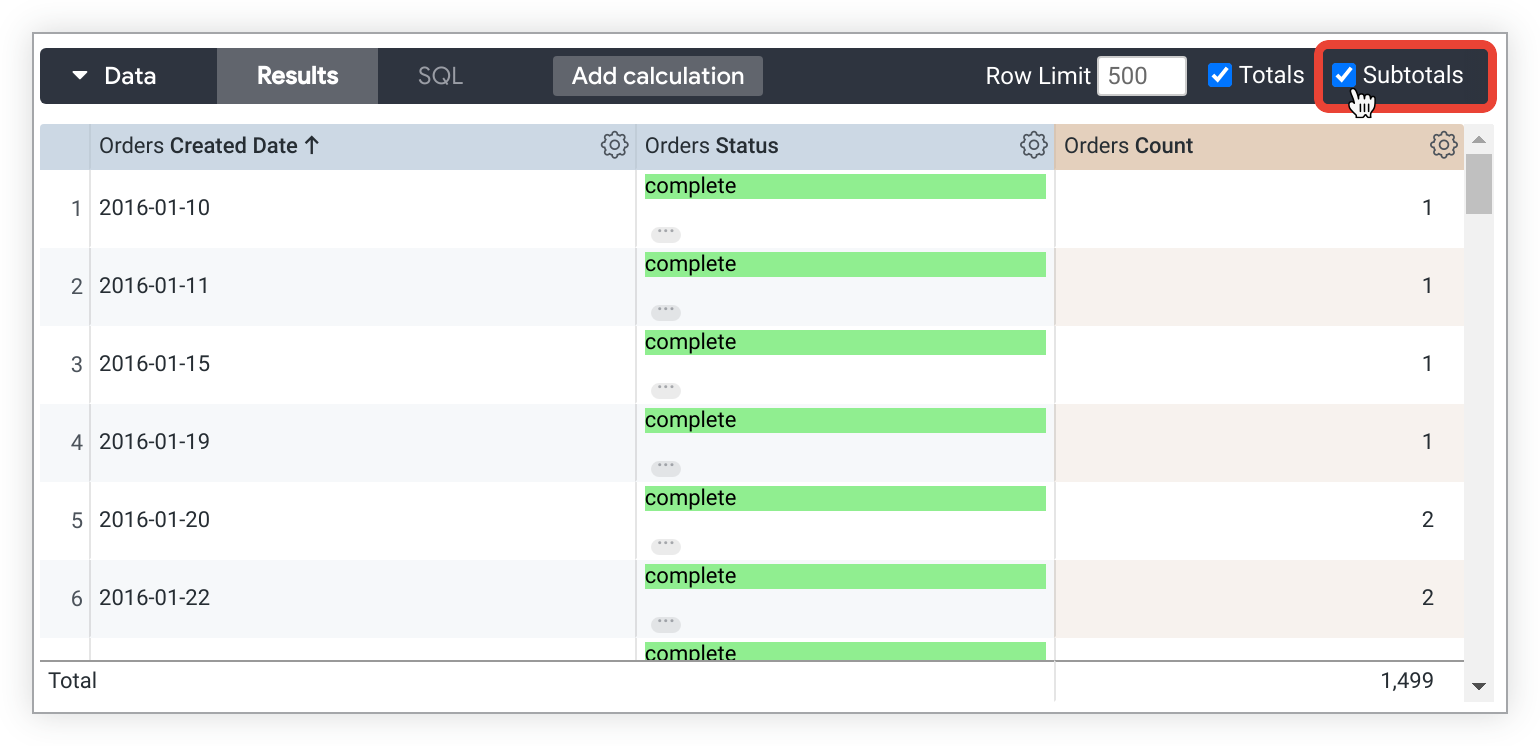The width and height of the screenshot is (1540, 746).
Task: Click the ellipsis under the 2016-01-15 status
Action: 665,390
